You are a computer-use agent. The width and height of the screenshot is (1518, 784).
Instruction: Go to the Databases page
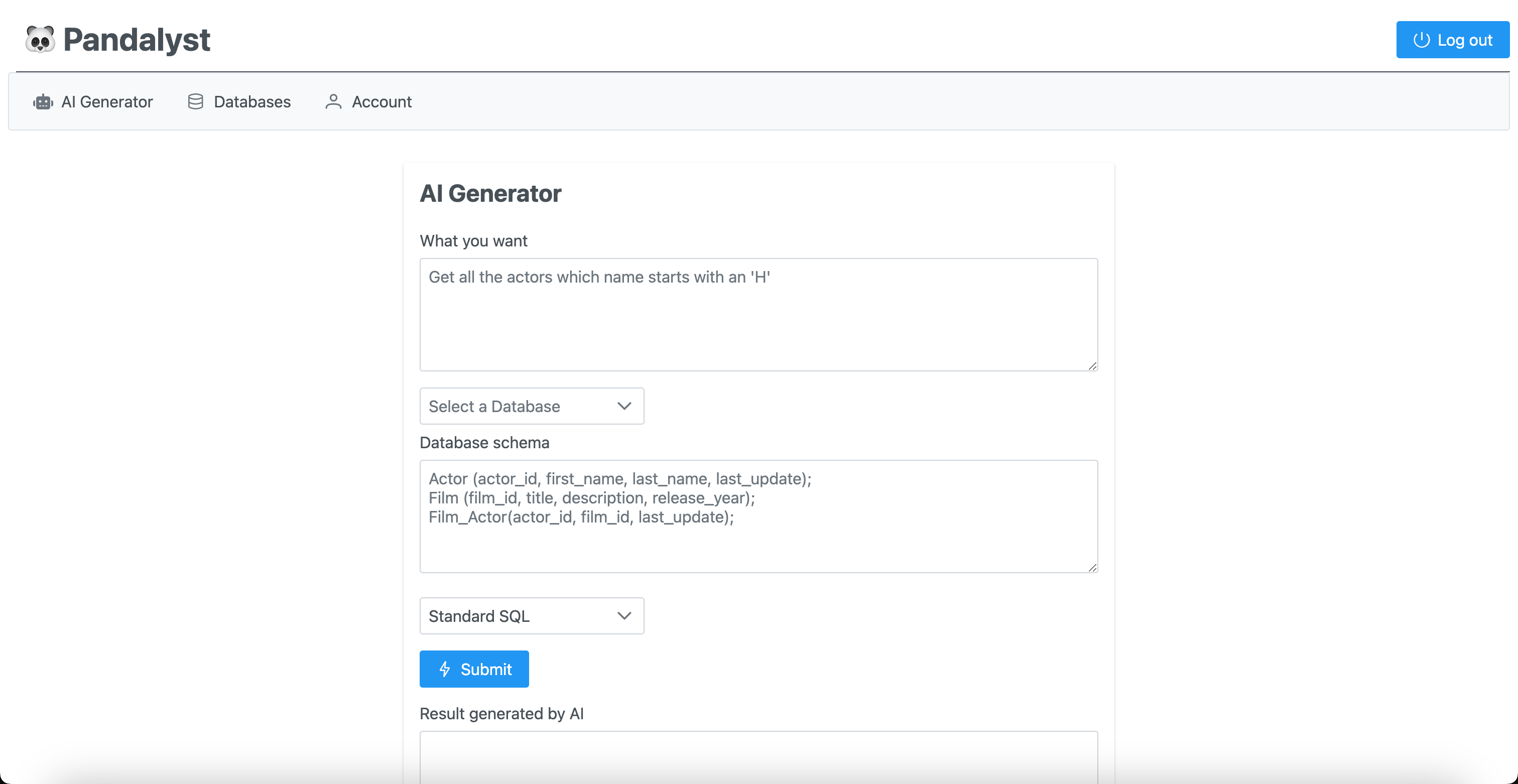coord(238,102)
